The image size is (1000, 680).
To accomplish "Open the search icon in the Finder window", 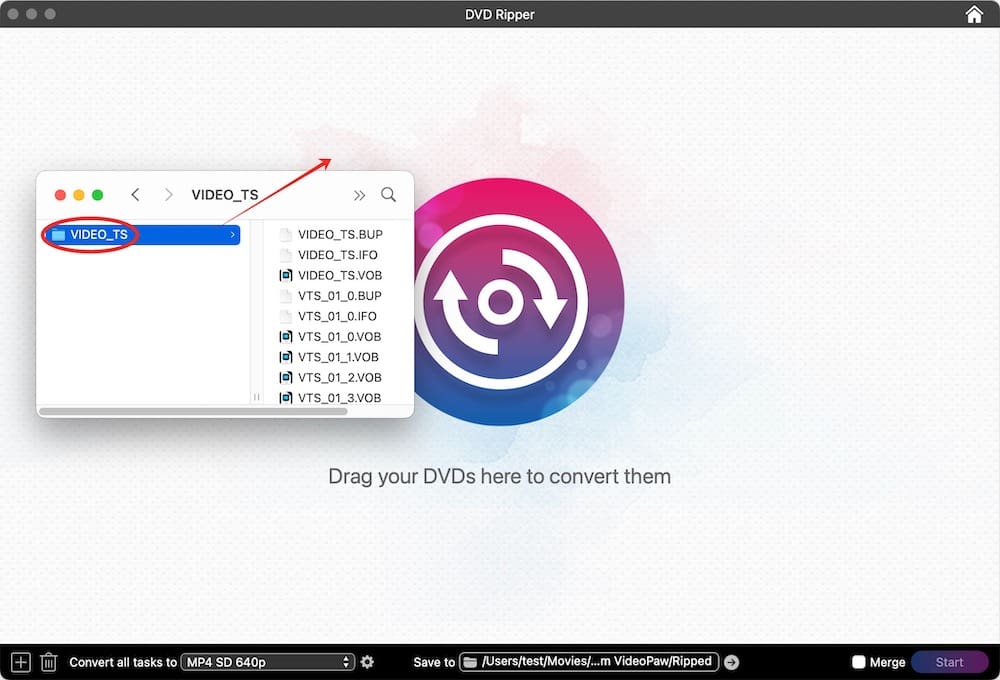I will [389, 194].
